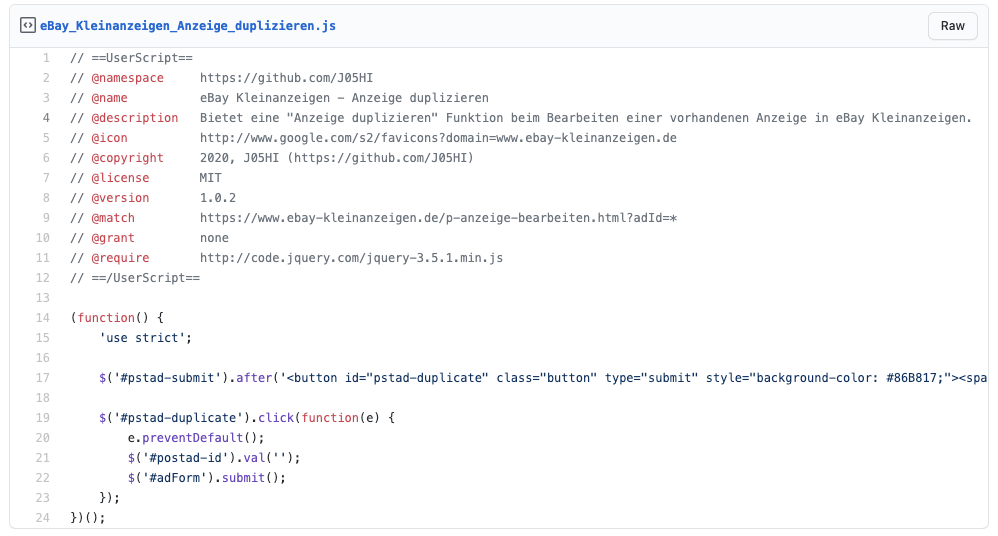Image resolution: width=998 pixels, height=536 pixels.
Task: Click the 'use strict' statement
Action: [145, 338]
